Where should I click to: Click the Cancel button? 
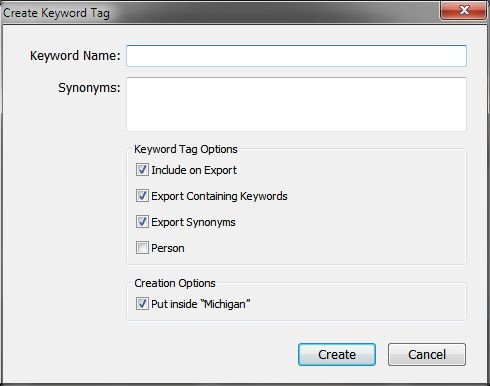pos(427,354)
